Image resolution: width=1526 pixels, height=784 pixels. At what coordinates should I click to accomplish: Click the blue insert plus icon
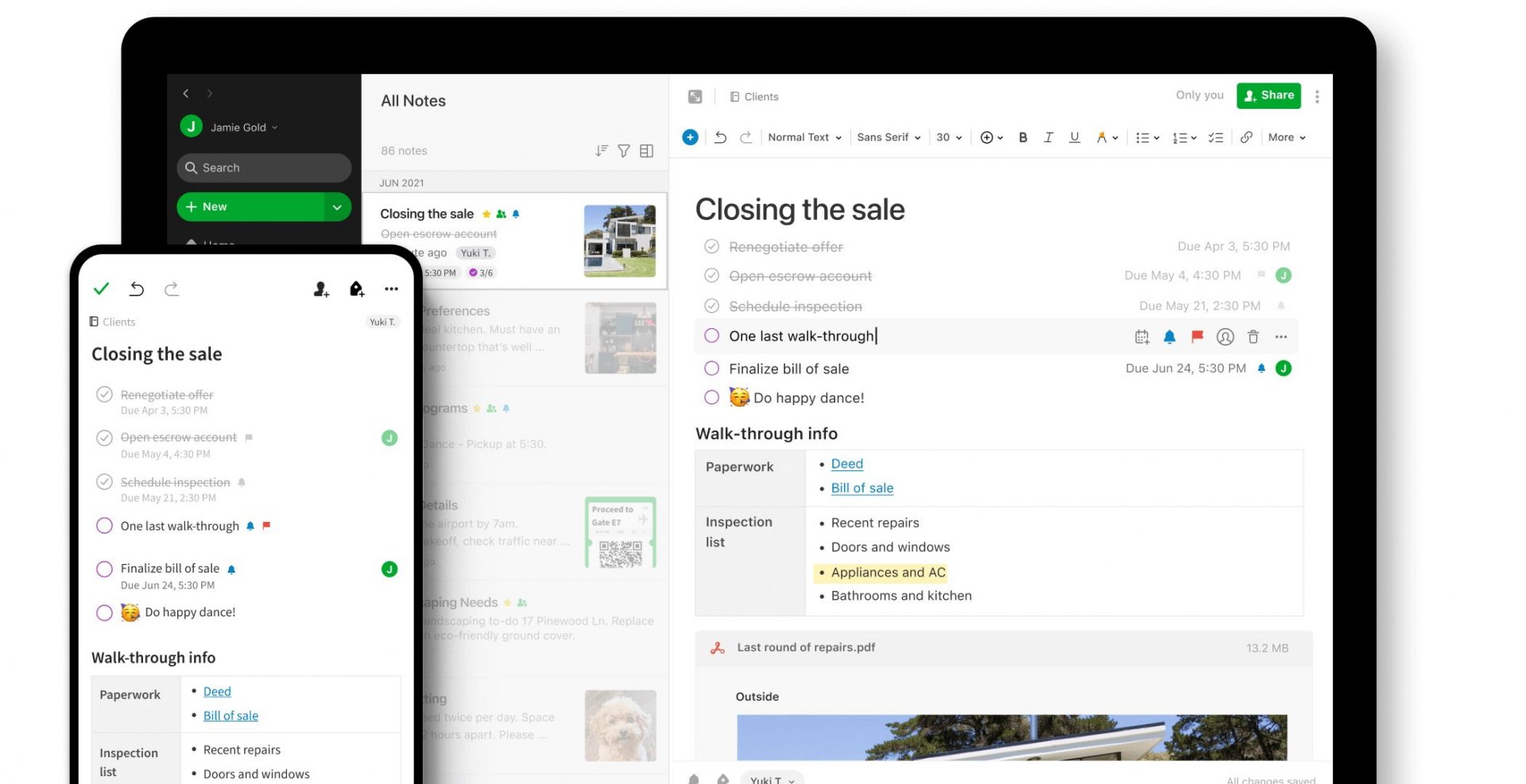pos(690,137)
